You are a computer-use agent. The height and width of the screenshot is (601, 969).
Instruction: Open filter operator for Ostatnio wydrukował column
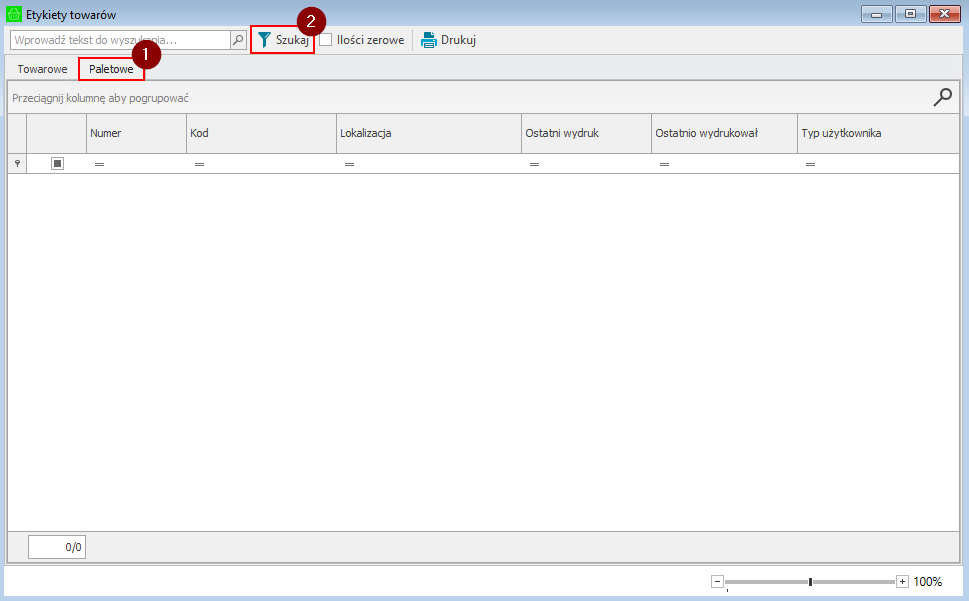point(664,164)
